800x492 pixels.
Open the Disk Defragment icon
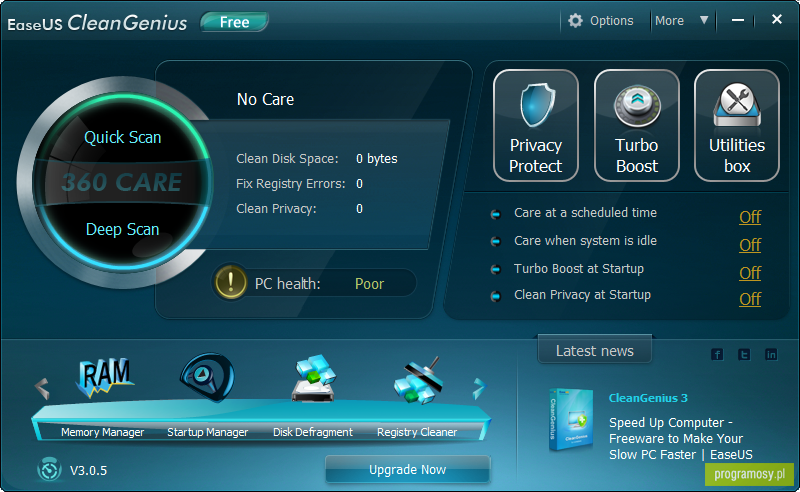click(314, 378)
